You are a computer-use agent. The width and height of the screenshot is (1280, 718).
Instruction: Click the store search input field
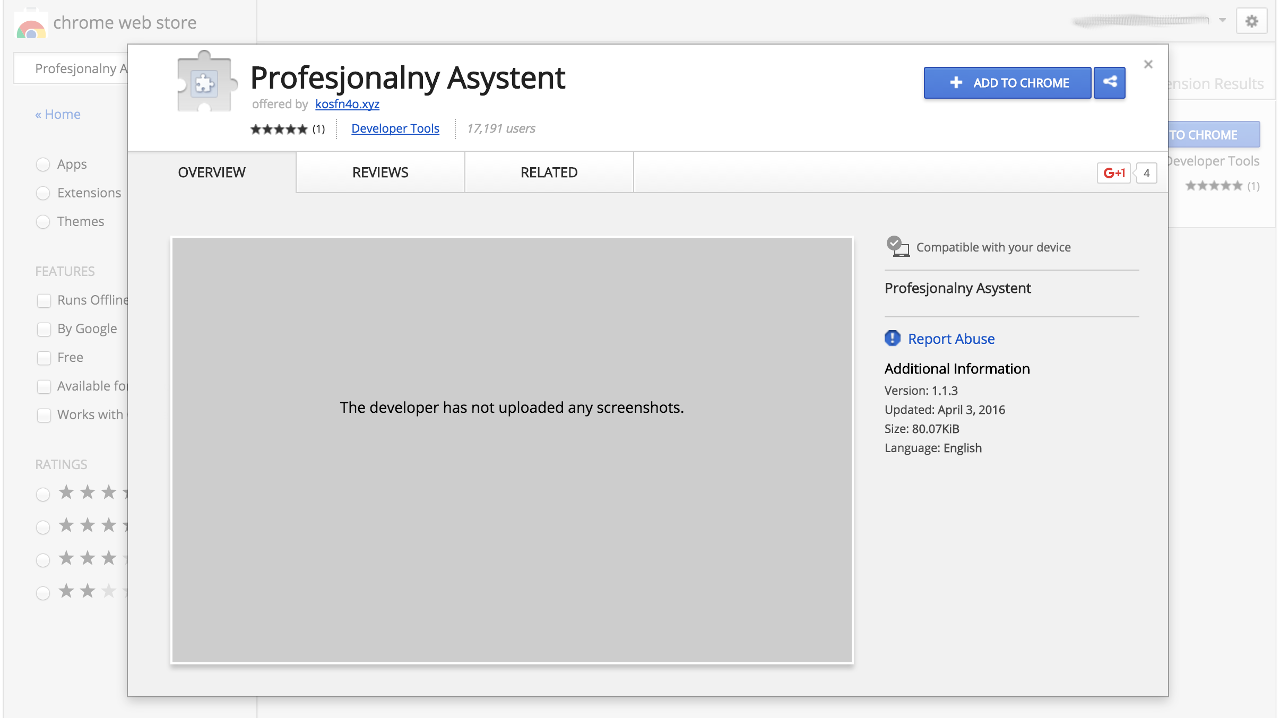point(70,69)
